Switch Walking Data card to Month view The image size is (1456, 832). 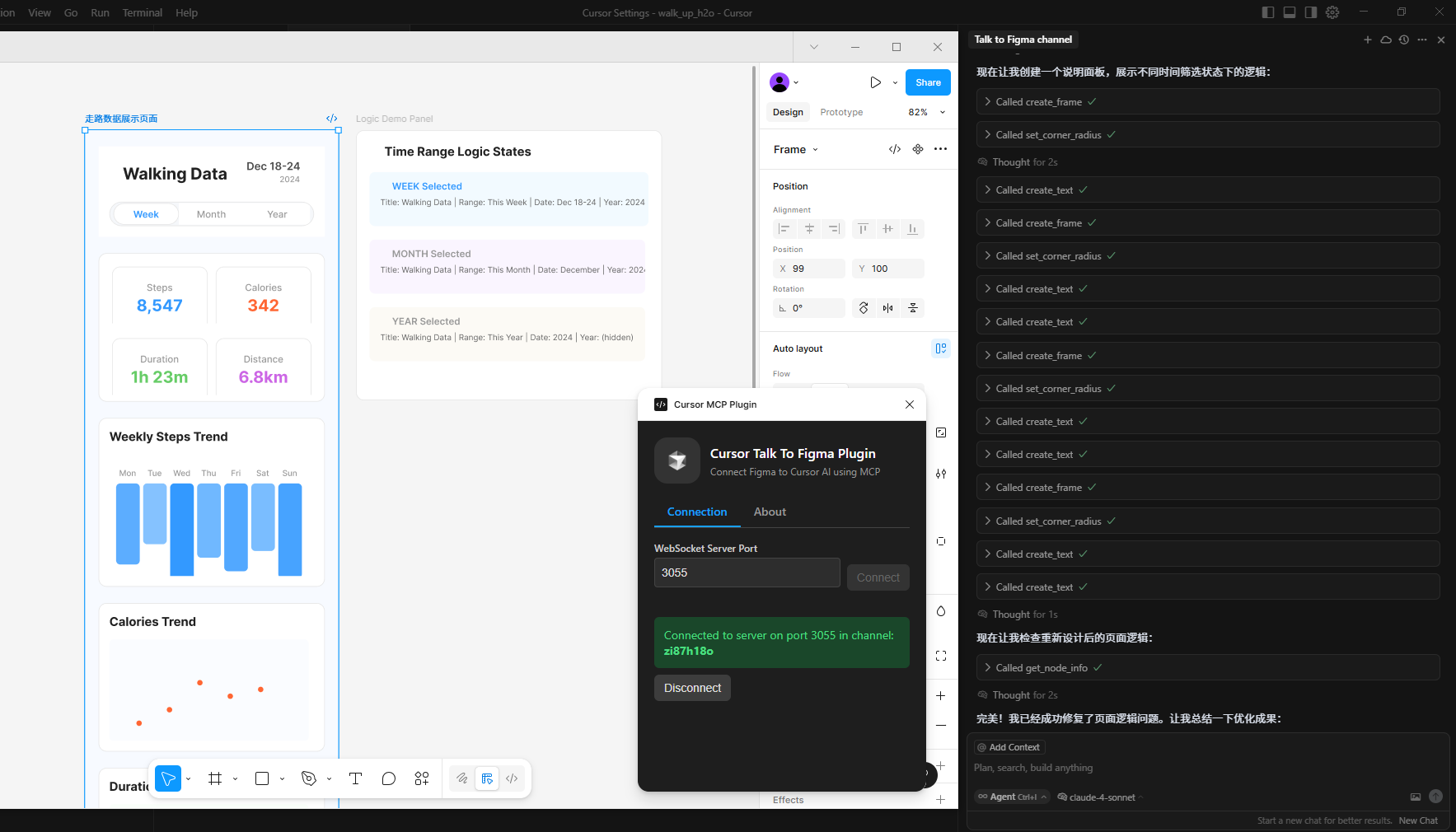211,213
